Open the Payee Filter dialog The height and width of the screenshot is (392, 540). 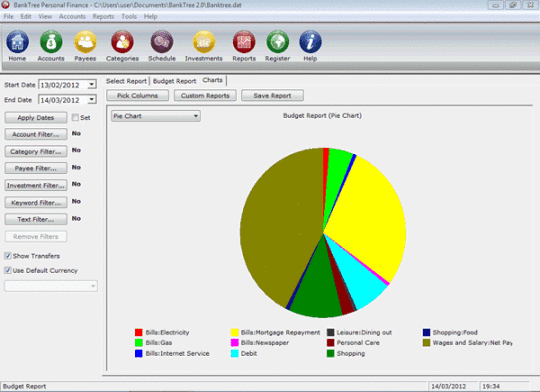pyautogui.click(x=36, y=168)
